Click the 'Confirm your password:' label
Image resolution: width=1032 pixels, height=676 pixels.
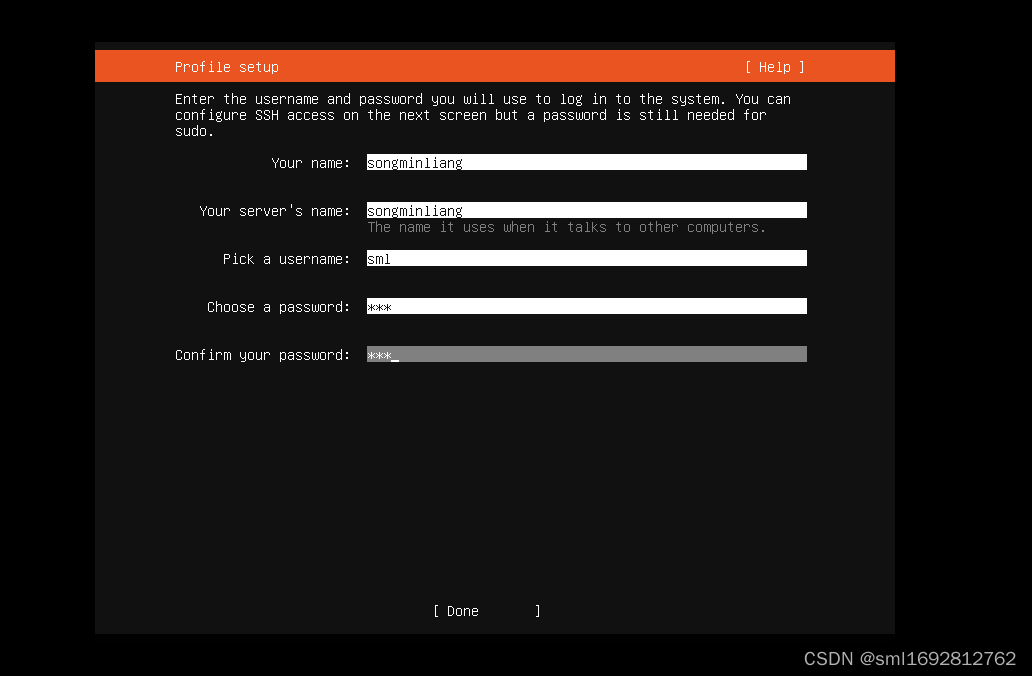point(261,354)
